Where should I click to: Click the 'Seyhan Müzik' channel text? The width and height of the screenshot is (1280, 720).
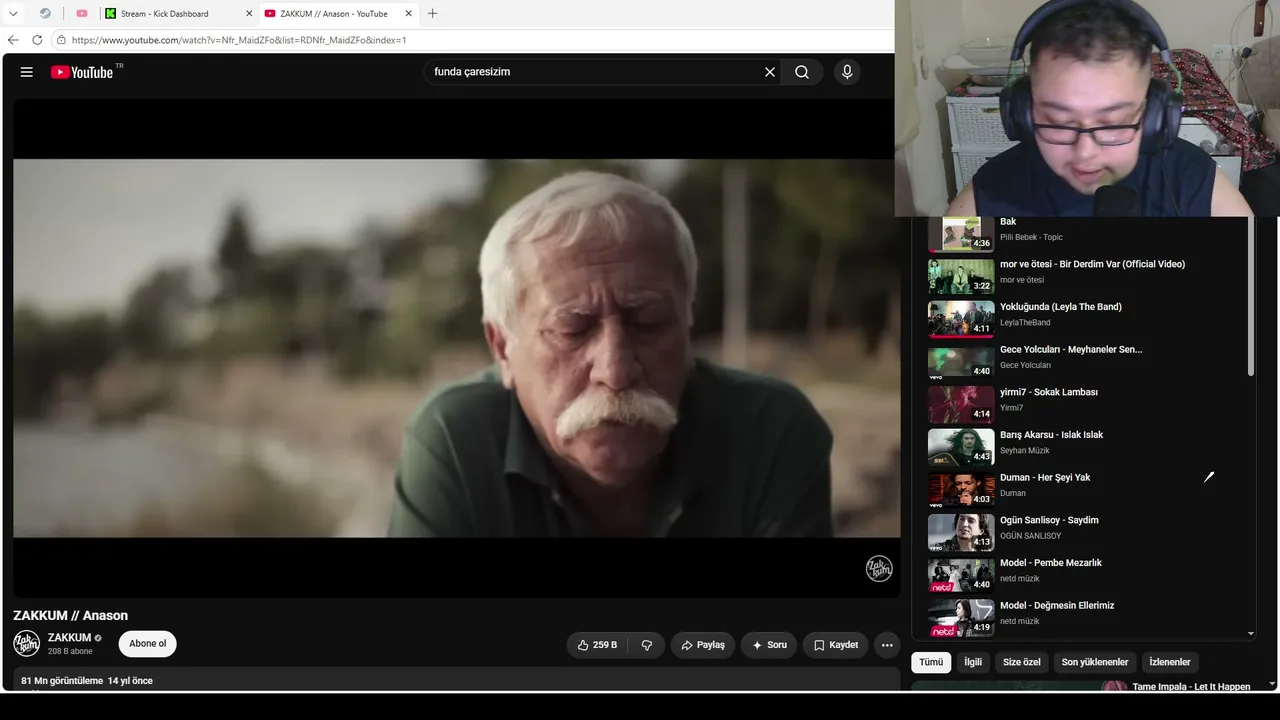1025,451
